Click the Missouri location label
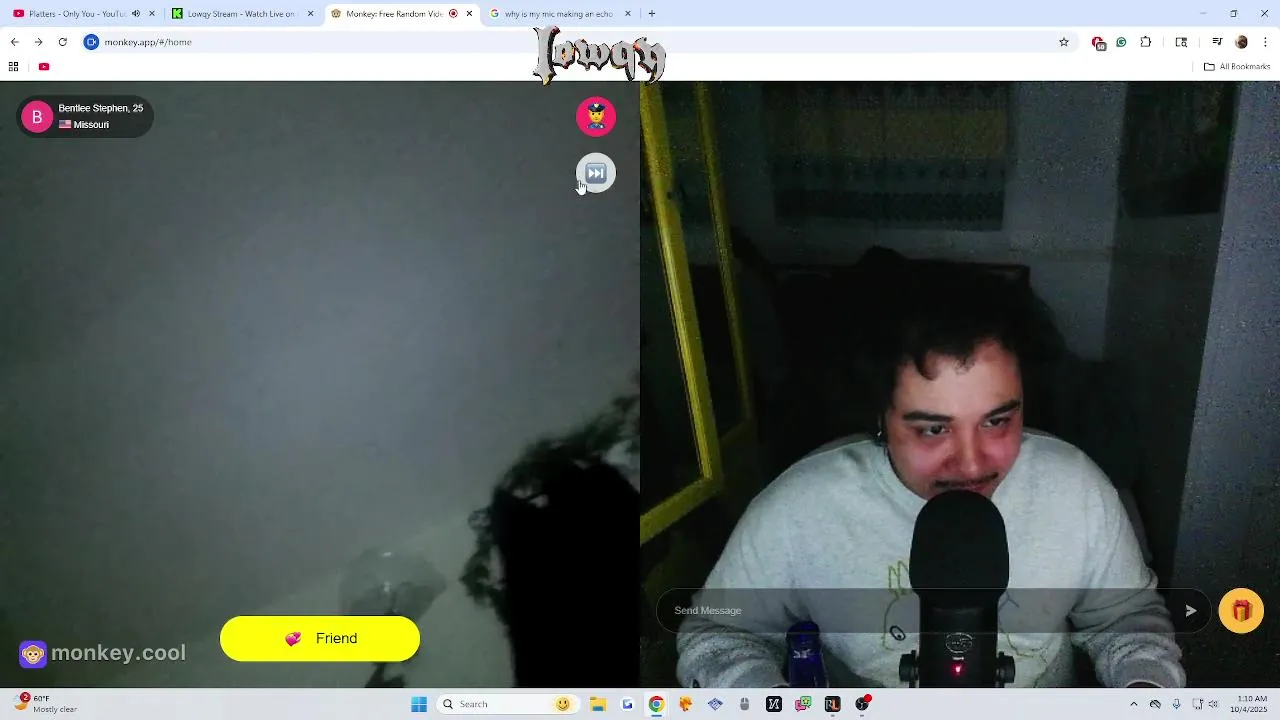Viewport: 1280px width, 720px height. [91, 125]
